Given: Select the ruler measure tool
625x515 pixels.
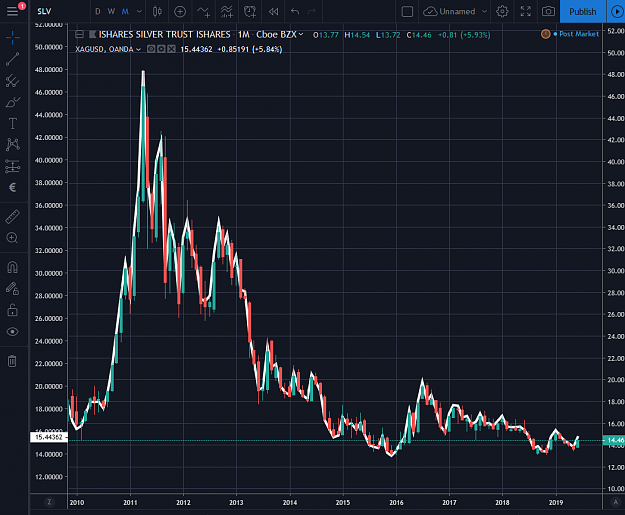Looking at the screenshot, I should pos(12,217).
